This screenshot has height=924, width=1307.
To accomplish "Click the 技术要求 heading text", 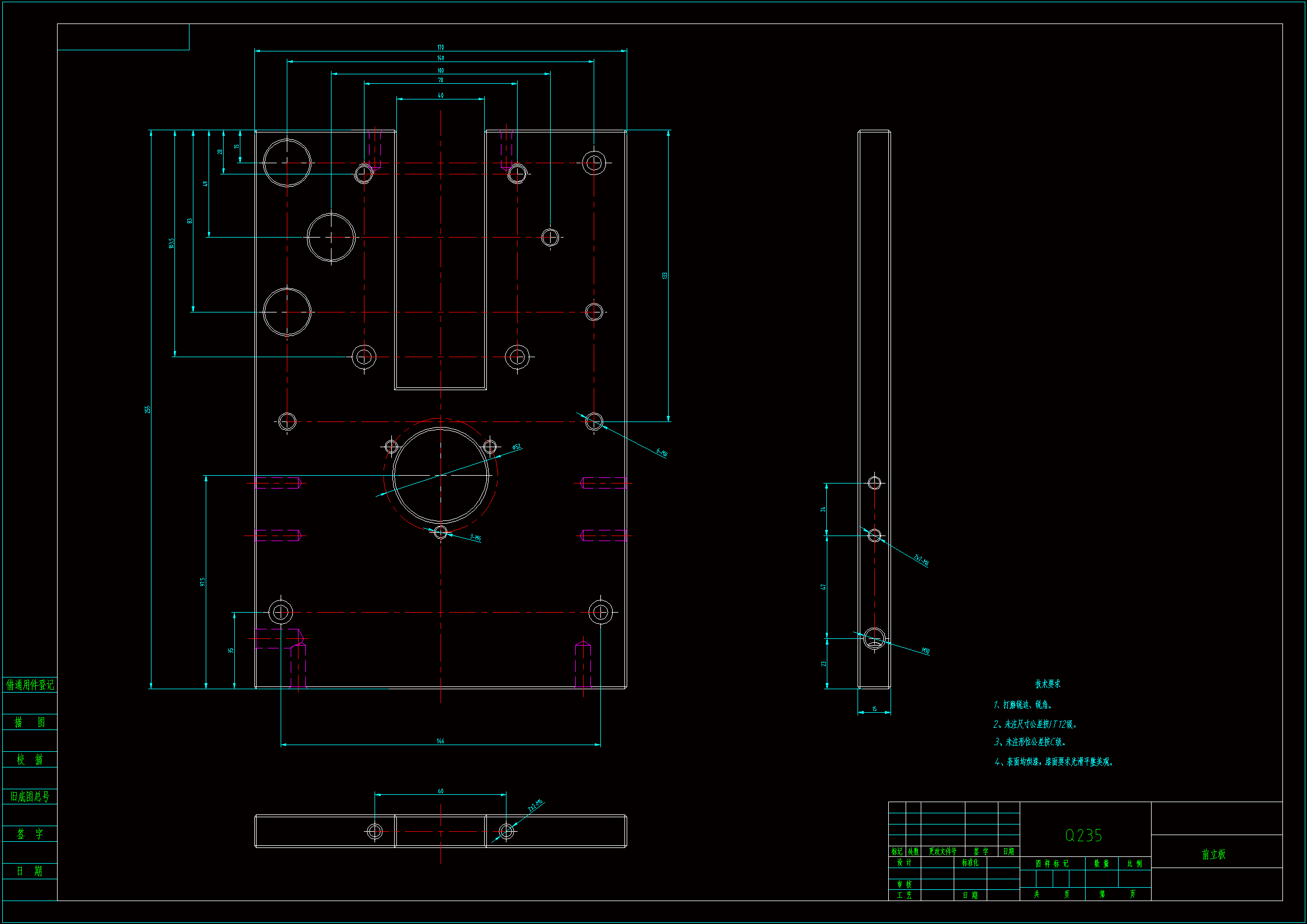I will pyautogui.click(x=1047, y=684).
